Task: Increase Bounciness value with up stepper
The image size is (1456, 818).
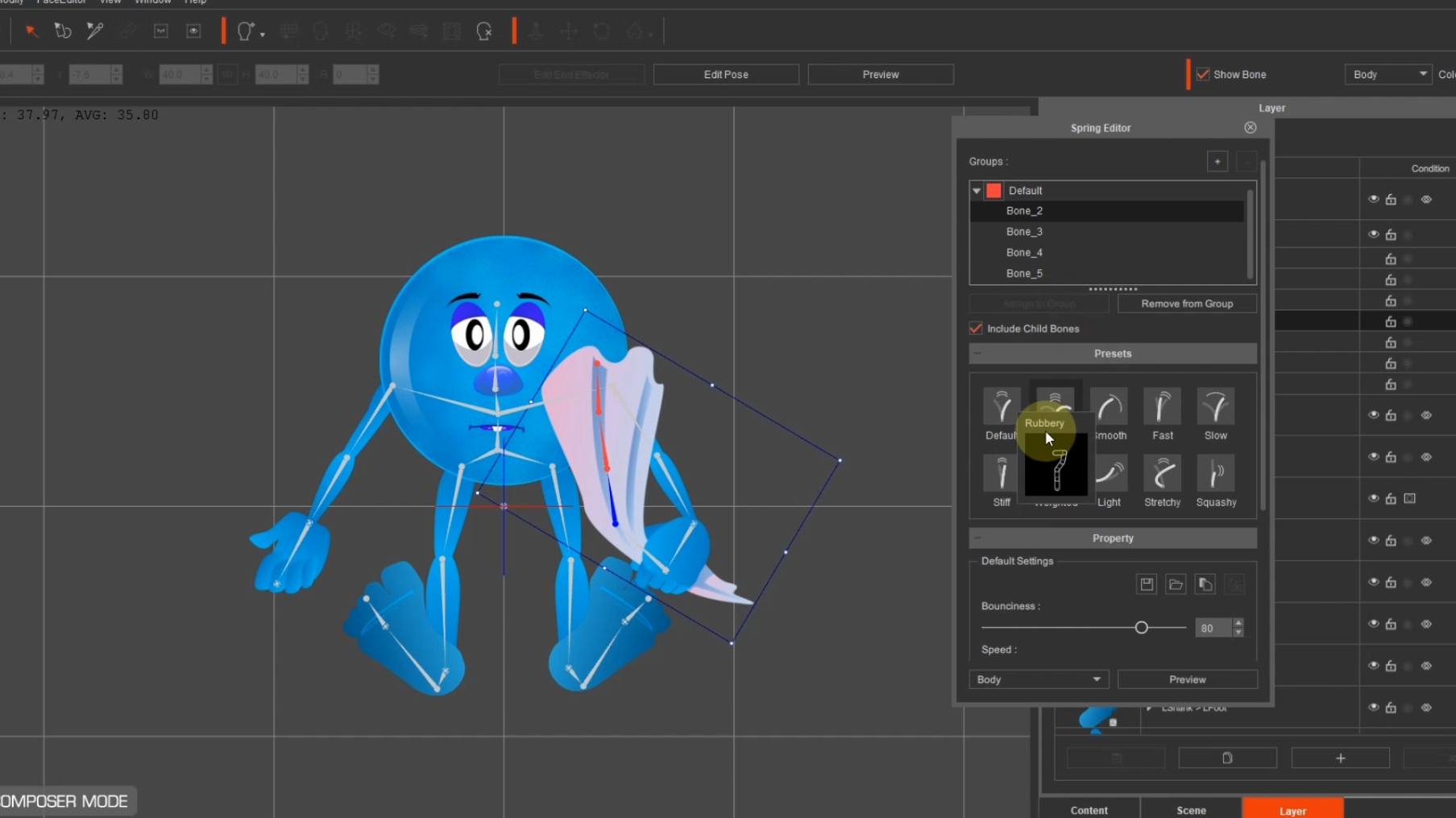Action: [x=1238, y=623]
